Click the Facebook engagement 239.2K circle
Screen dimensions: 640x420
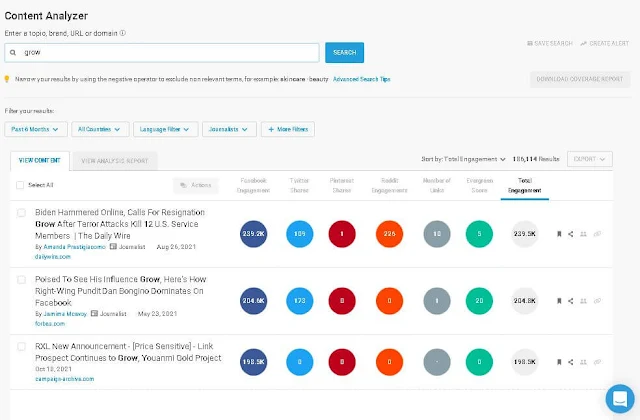click(x=253, y=234)
